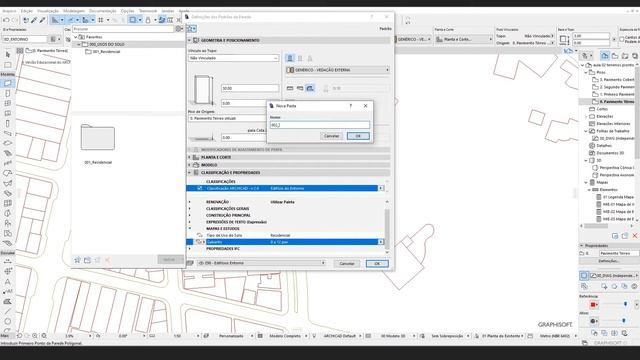Expand the Renovação property group
The width and height of the screenshot is (640, 360).
(189, 202)
